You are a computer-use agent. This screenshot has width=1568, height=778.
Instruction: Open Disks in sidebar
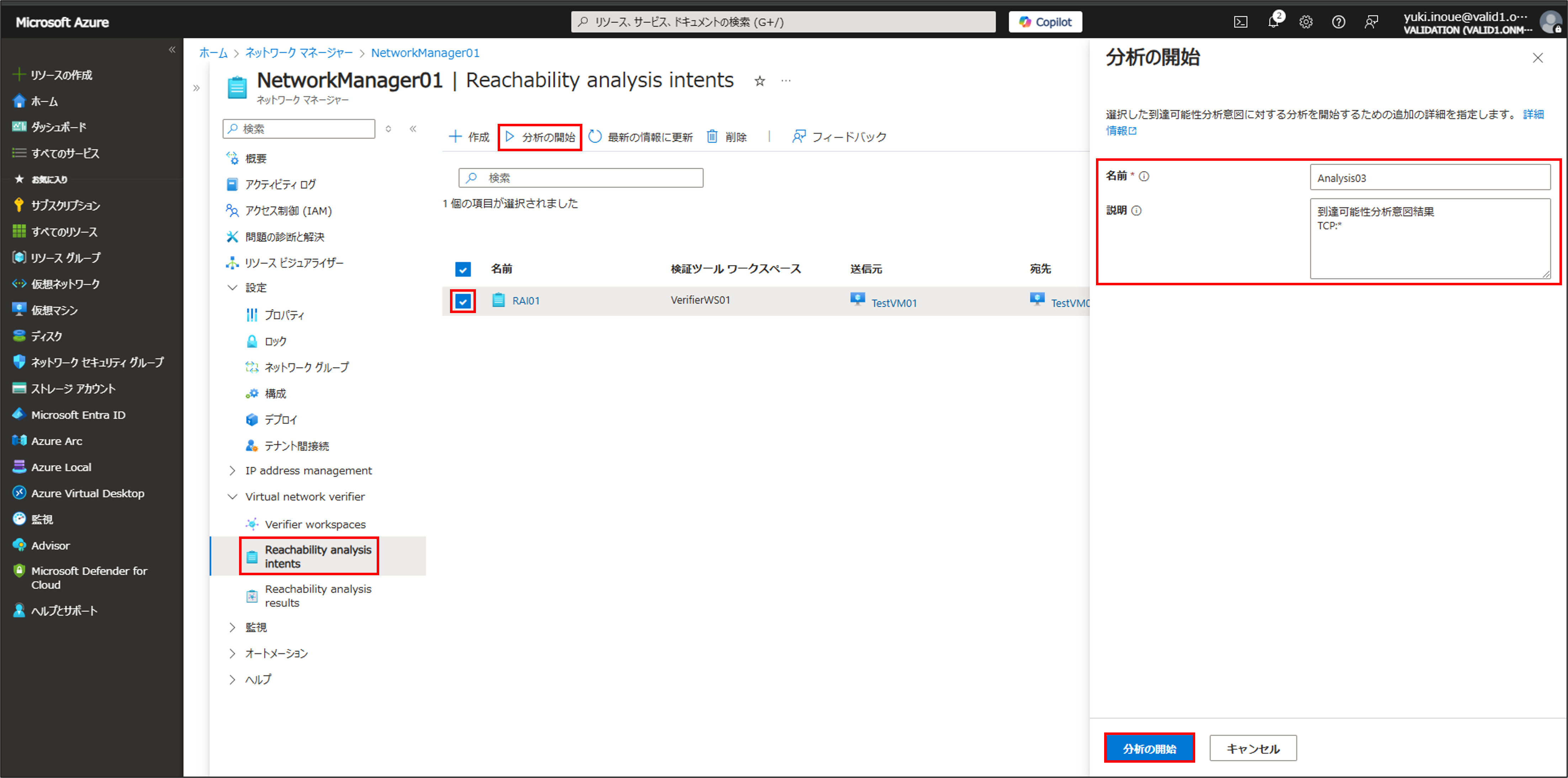37,336
